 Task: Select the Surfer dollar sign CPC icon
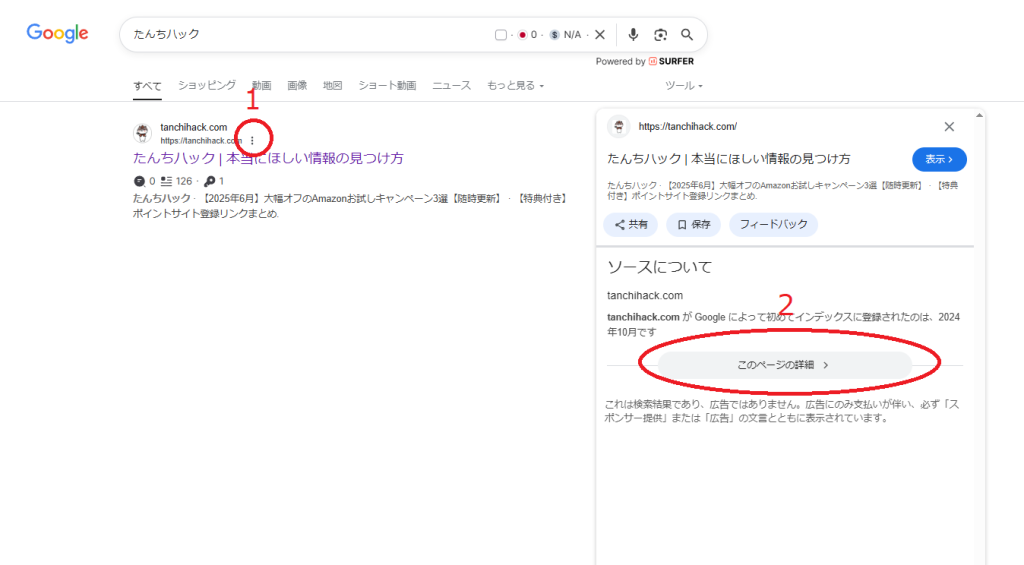(554, 35)
